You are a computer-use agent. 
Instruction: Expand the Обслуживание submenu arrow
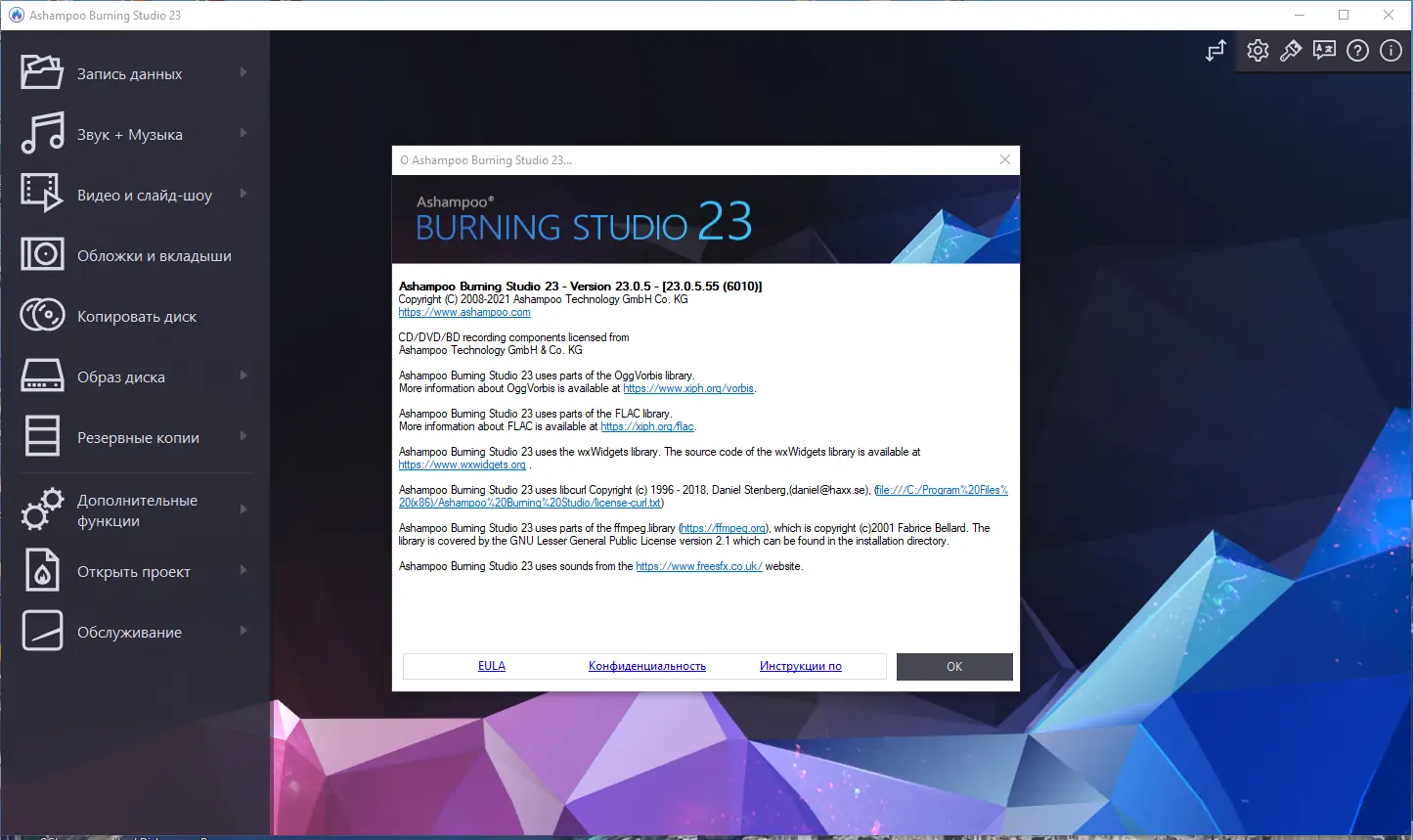click(x=244, y=632)
